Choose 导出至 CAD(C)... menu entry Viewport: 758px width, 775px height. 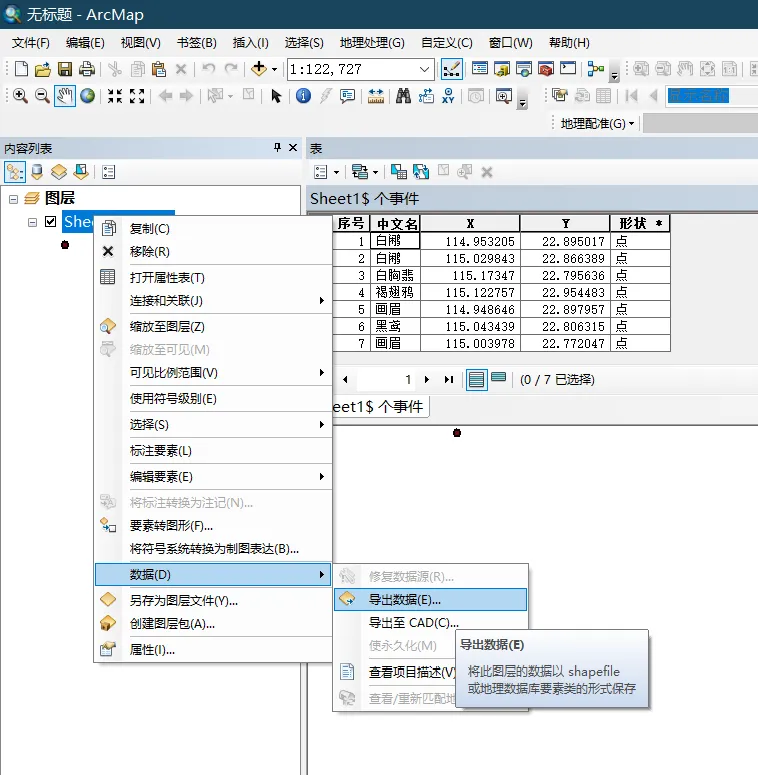pos(430,623)
